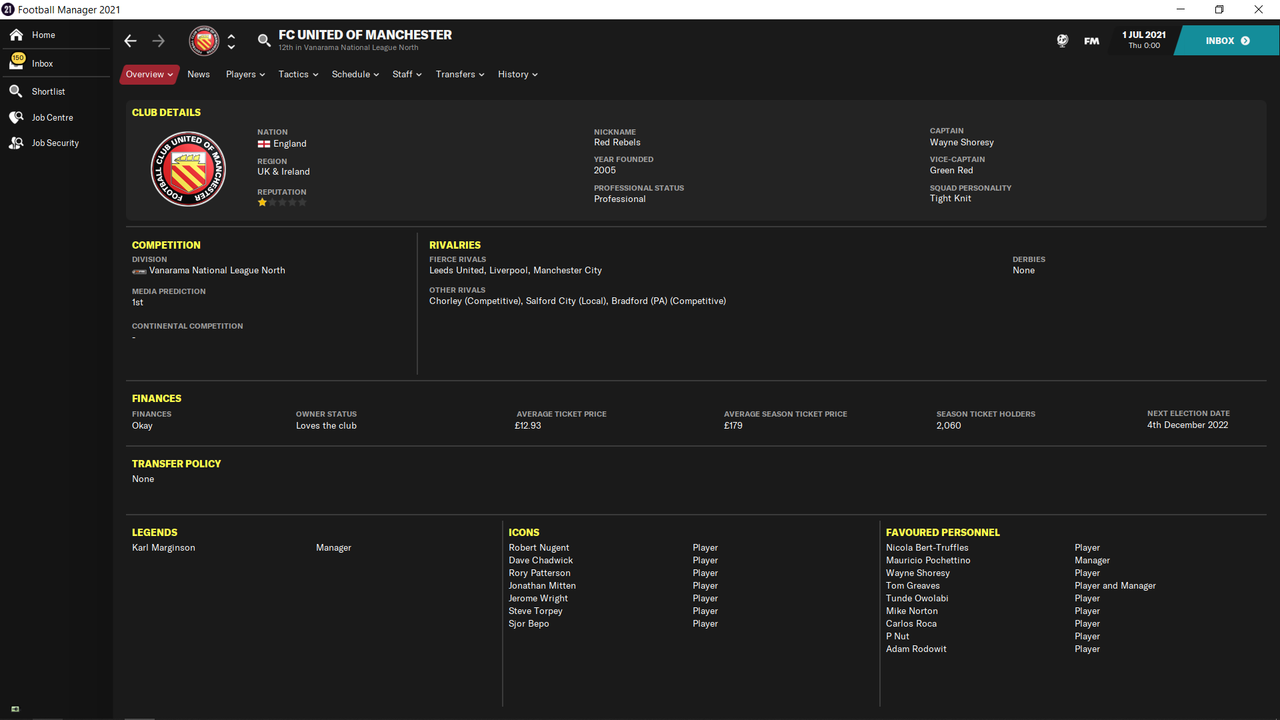Click the Football Manager 2021 title icon
The image size is (1280, 720).
7,9
